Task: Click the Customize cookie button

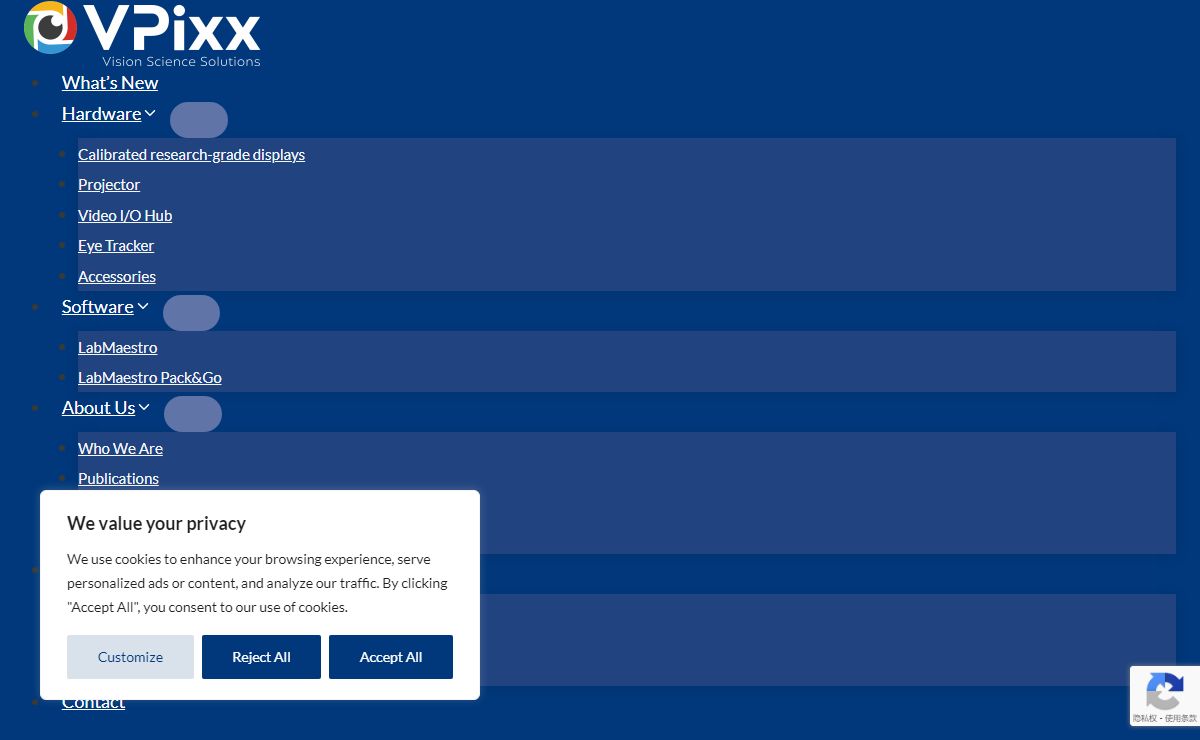Action: click(130, 657)
